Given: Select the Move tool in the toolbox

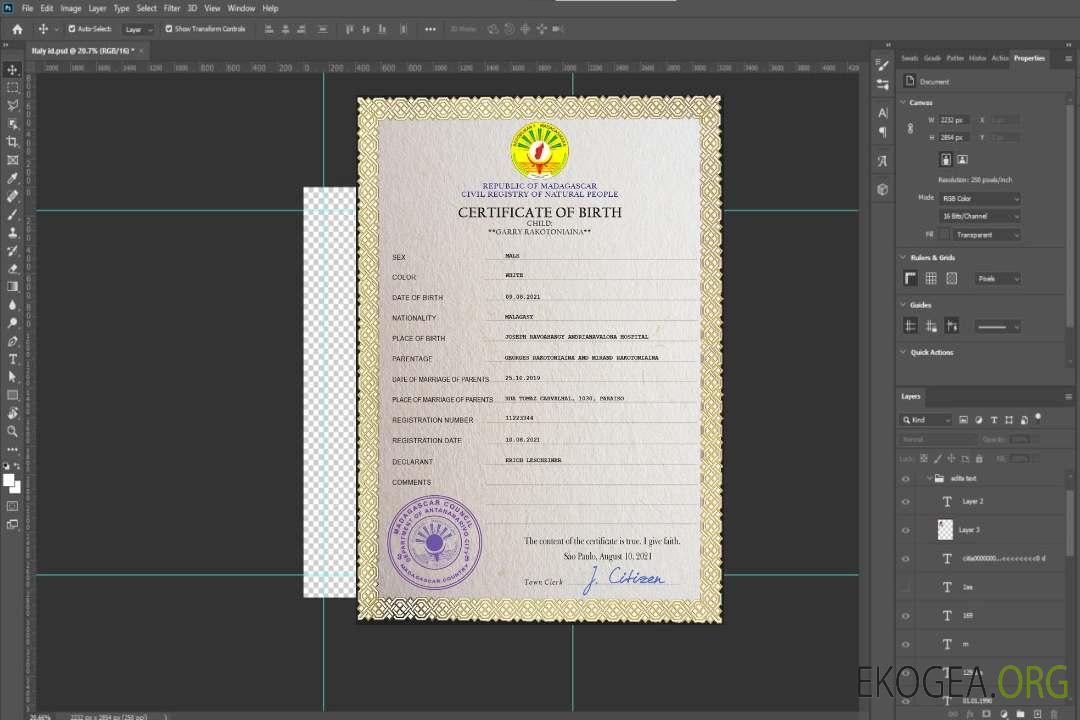Looking at the screenshot, I should pos(12,70).
